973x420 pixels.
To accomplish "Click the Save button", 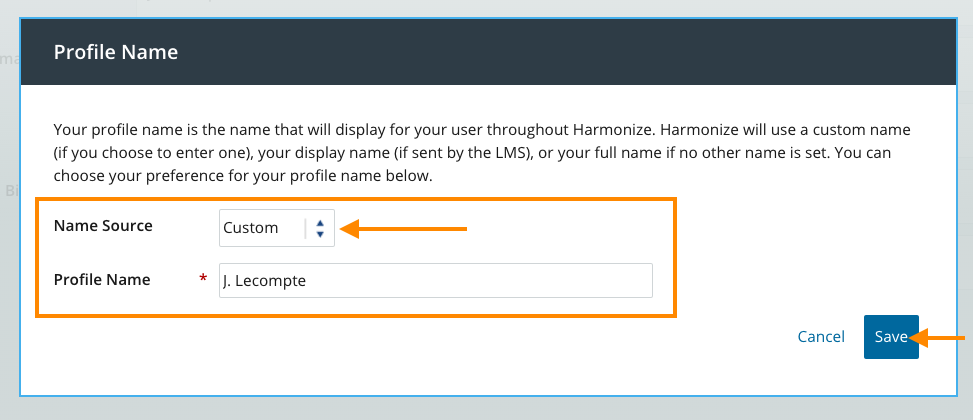I will tap(890, 337).
